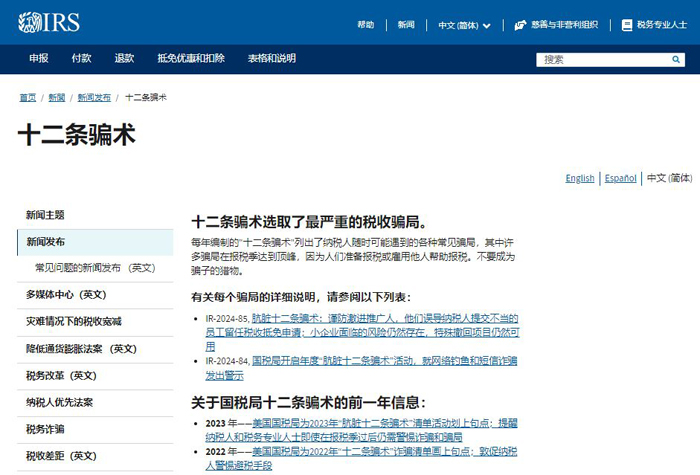Open the 申报 menu

[39, 58]
